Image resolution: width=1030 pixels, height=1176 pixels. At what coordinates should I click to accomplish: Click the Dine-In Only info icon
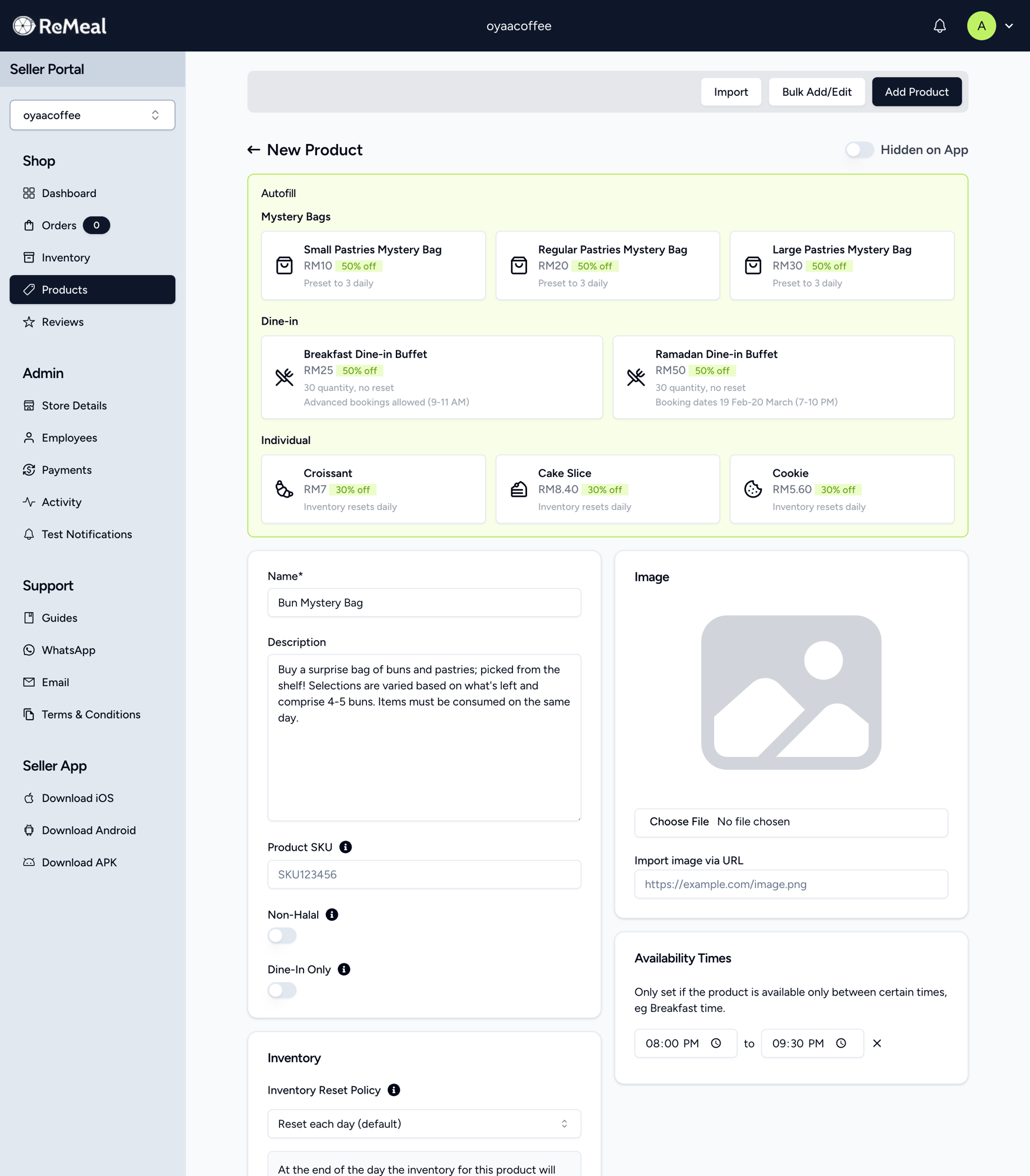pyautogui.click(x=344, y=969)
